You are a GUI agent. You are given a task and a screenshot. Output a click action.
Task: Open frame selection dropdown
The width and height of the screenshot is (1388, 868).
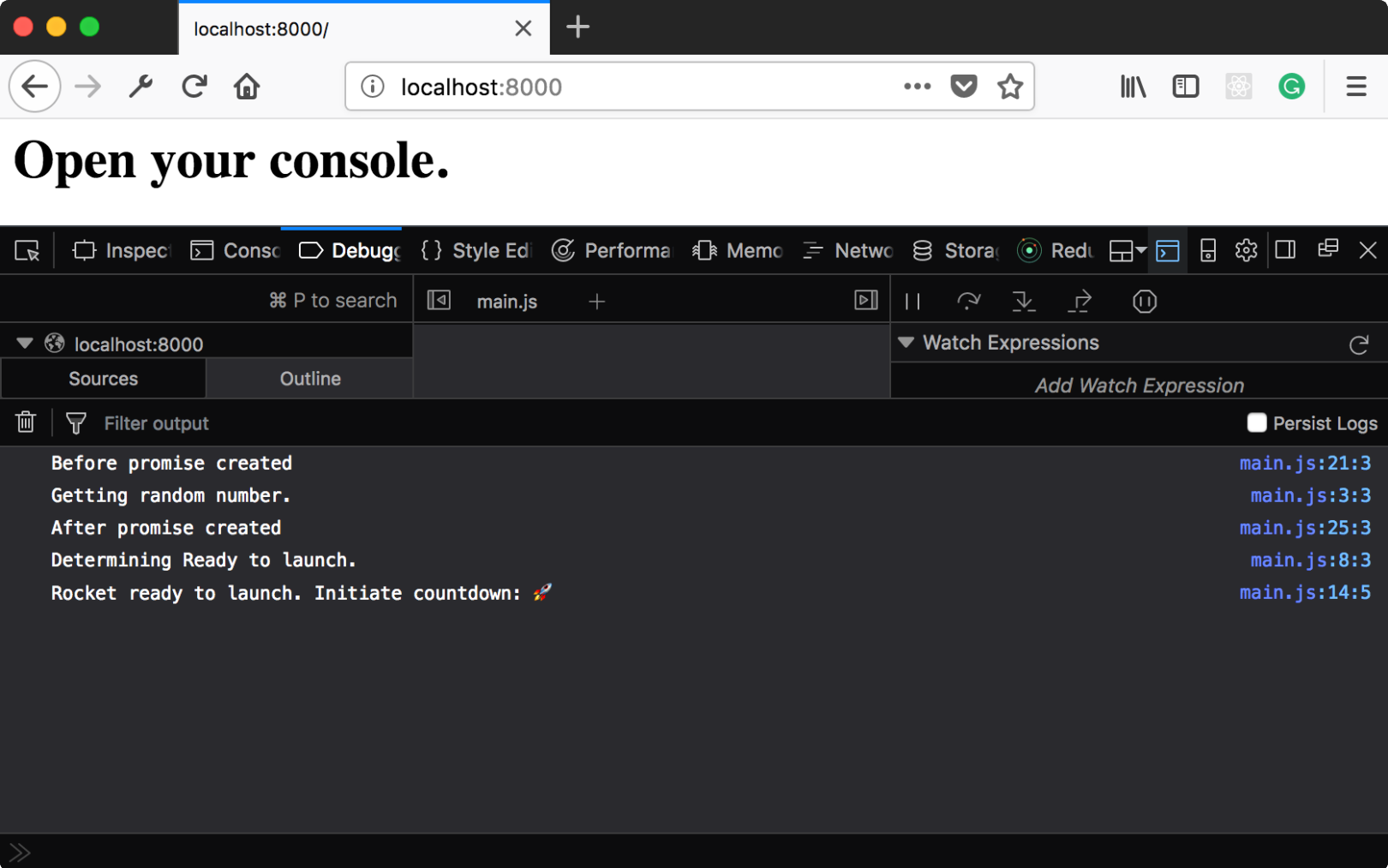tap(1128, 251)
